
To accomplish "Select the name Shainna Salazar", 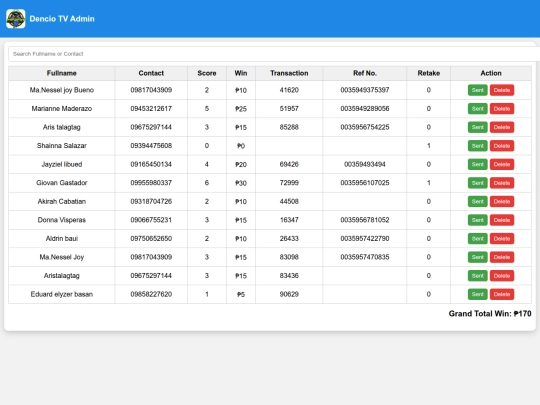I will coord(62,146).
